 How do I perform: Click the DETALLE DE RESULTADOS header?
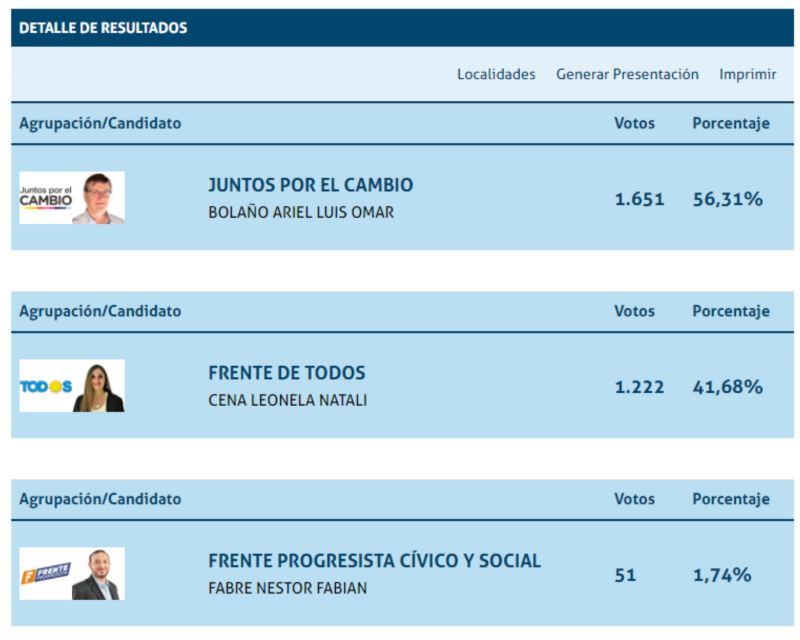coord(103,28)
